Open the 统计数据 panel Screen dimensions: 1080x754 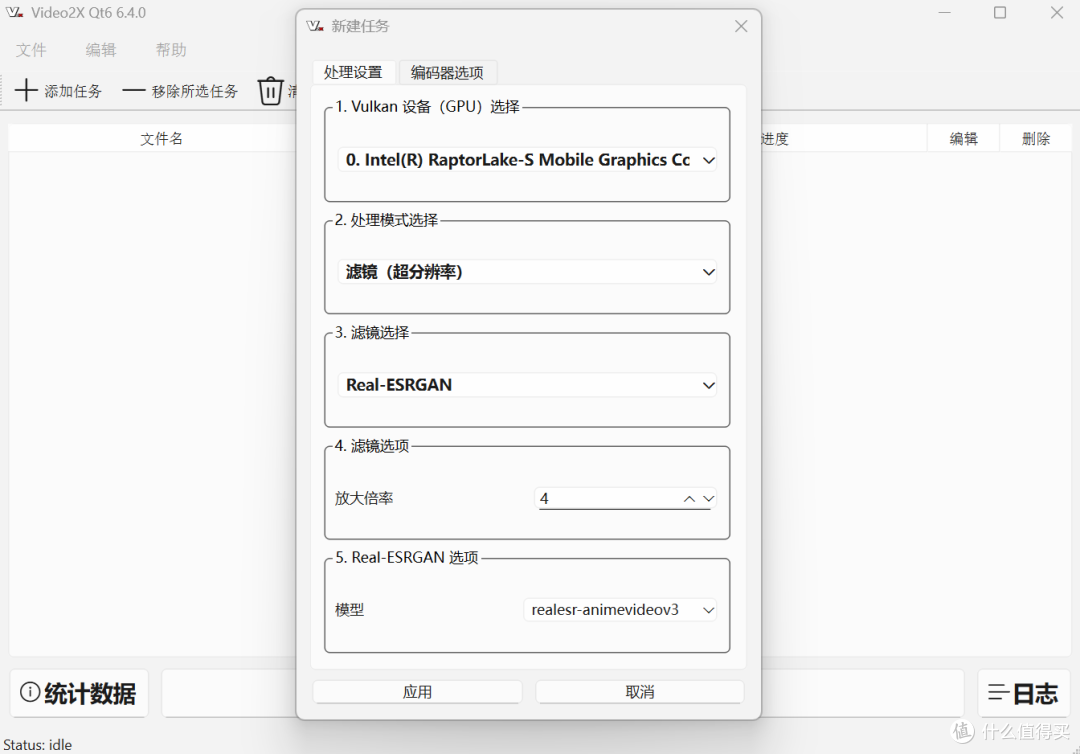[x=79, y=693]
